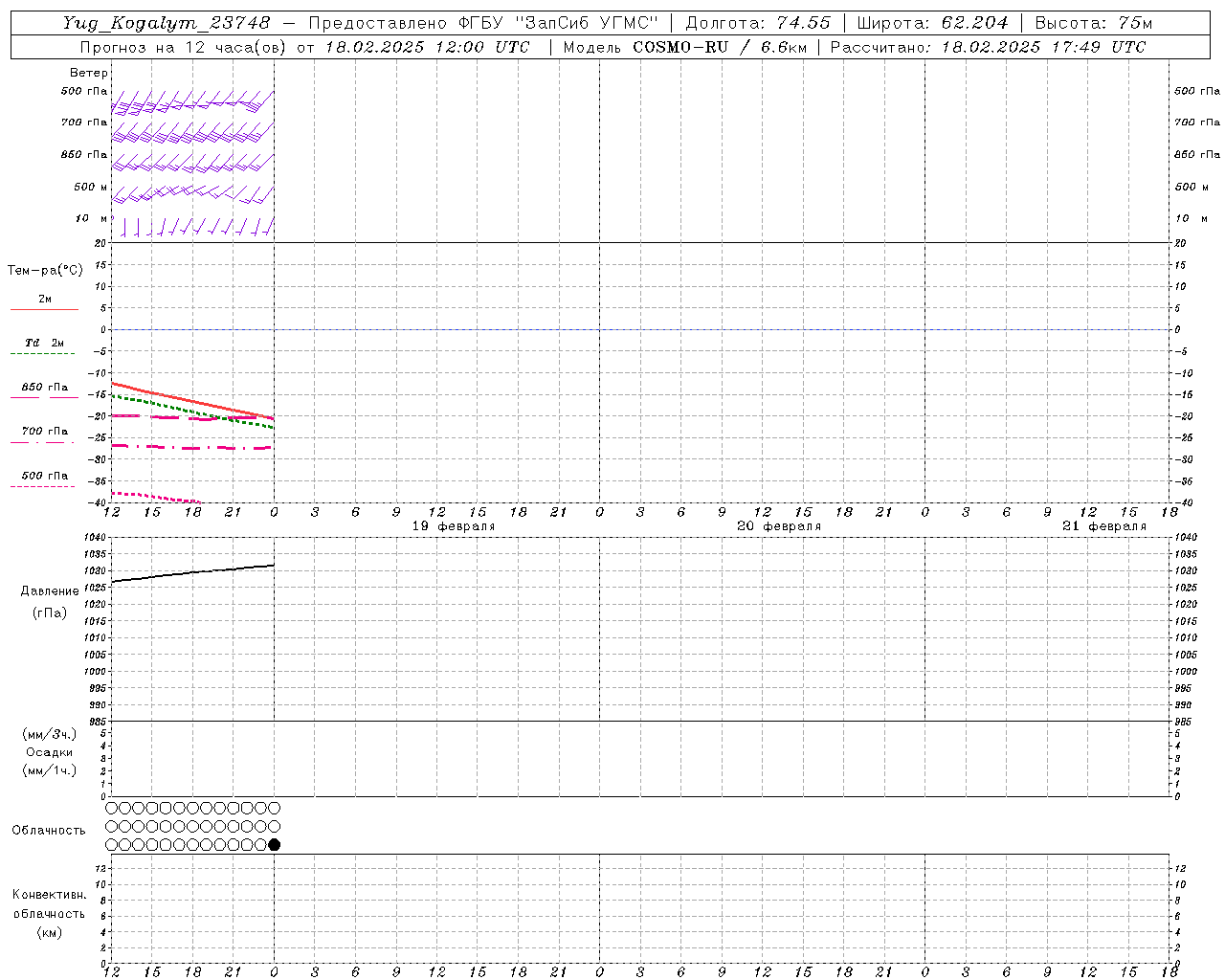
Task: Click the '20 февраля' date label
Action: pos(779,526)
